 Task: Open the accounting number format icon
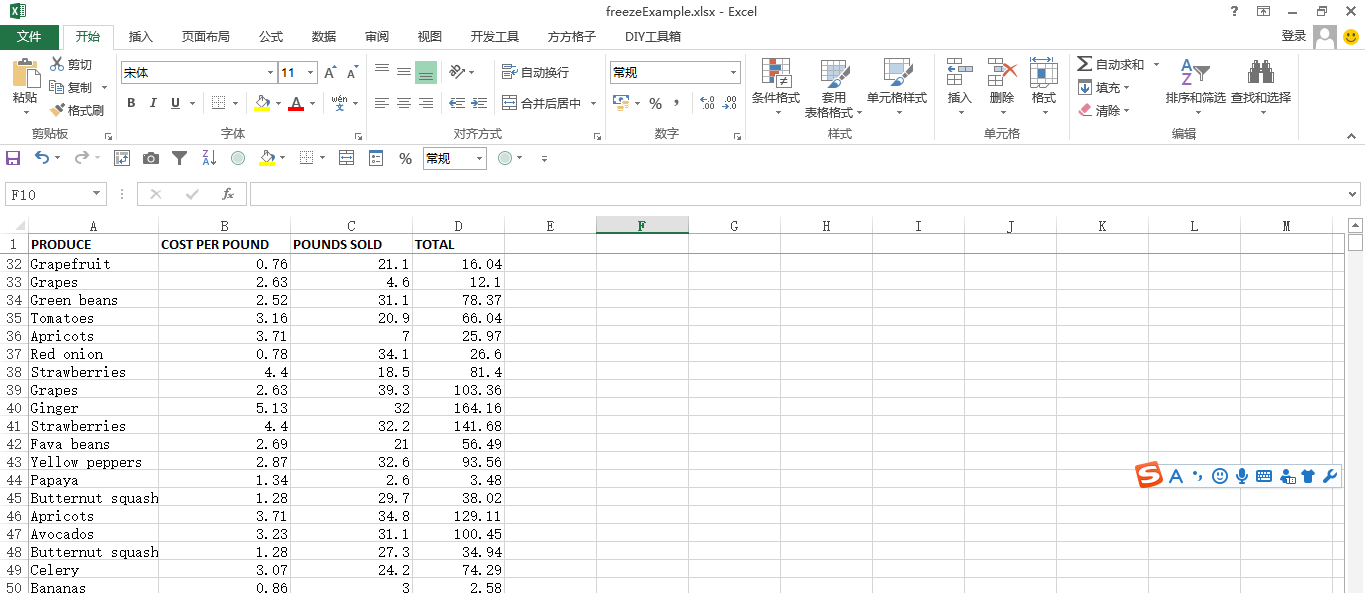tap(620, 103)
